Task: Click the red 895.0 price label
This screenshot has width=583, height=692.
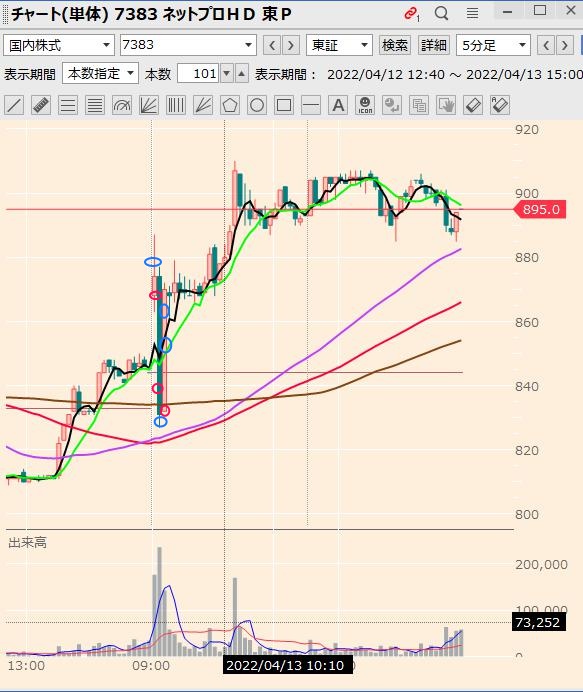Action: 540,209
